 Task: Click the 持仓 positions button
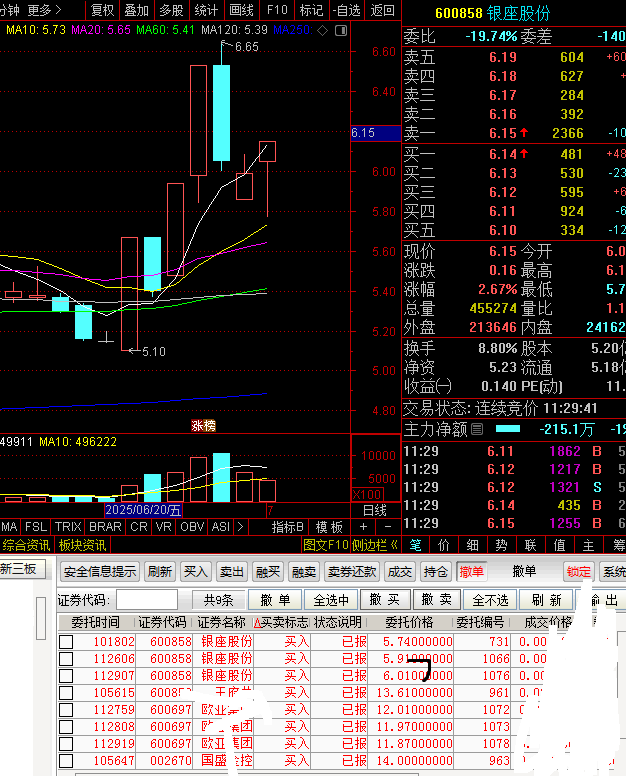pos(435,572)
